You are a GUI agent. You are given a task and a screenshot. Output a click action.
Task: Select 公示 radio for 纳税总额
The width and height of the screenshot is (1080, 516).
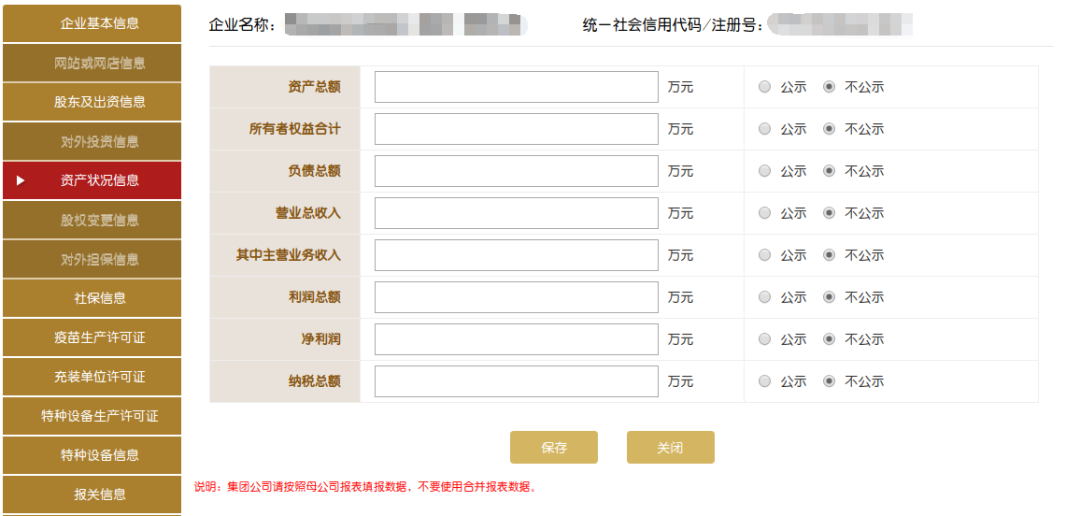(x=765, y=381)
